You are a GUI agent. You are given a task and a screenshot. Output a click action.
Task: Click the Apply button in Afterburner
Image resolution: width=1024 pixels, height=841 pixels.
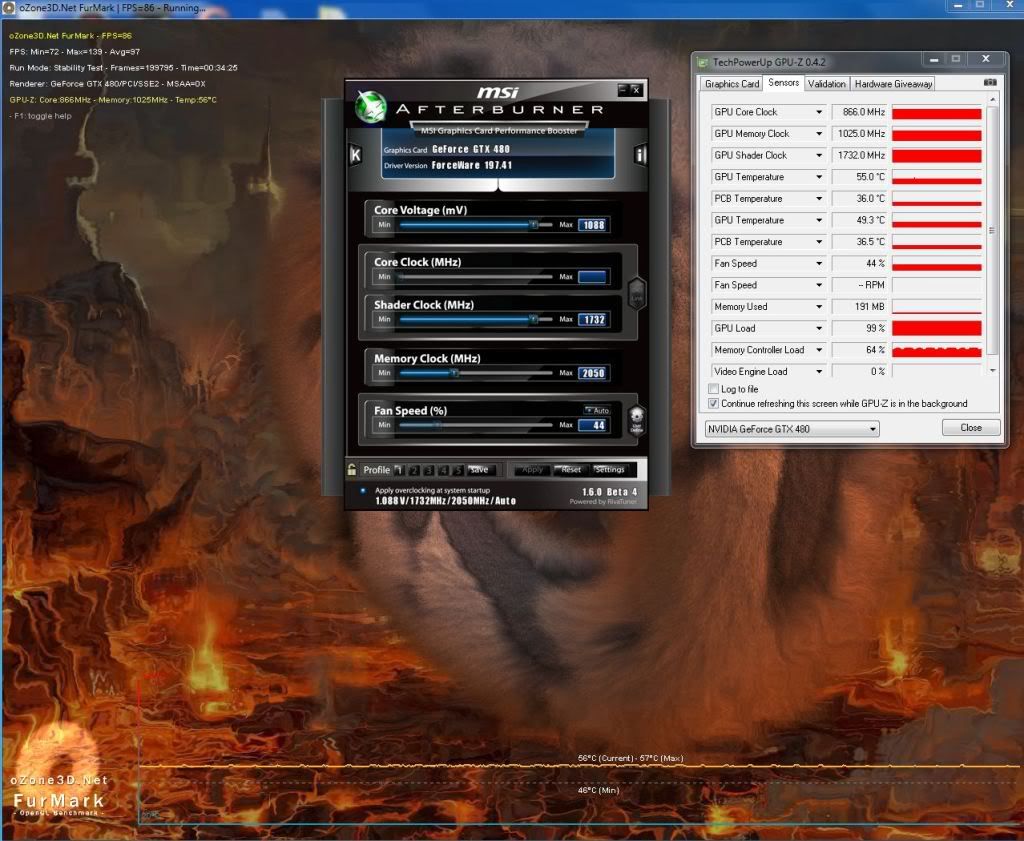pyautogui.click(x=532, y=470)
